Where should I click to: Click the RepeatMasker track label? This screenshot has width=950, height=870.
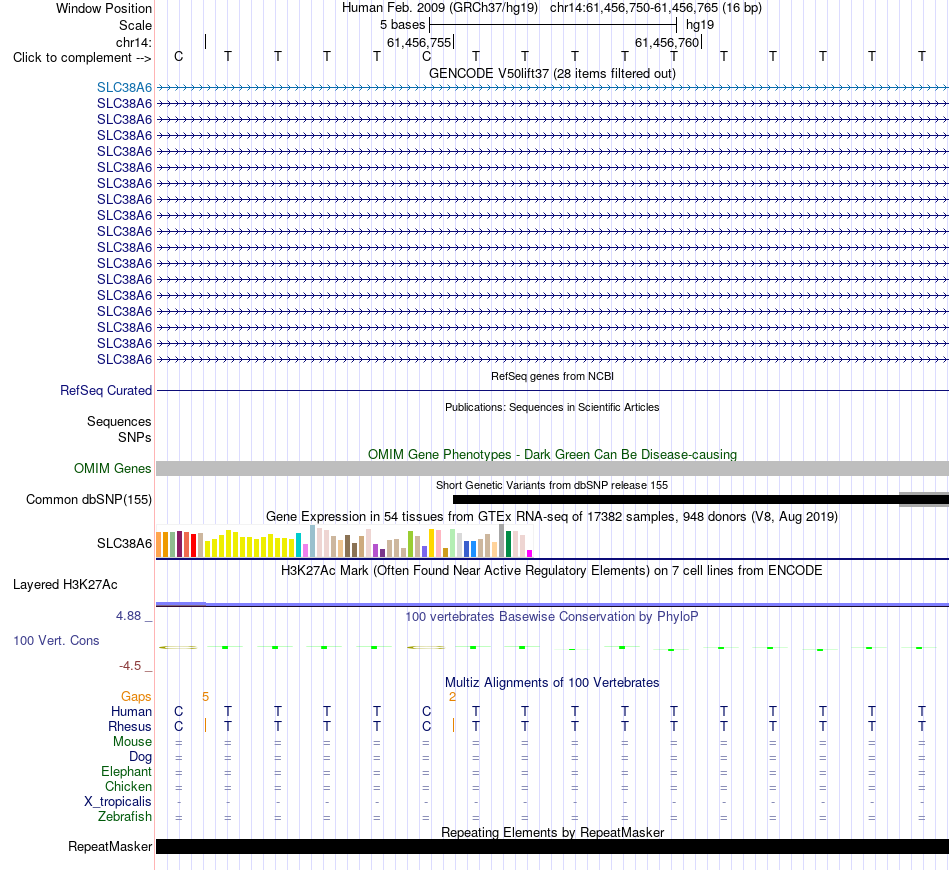click(110, 846)
